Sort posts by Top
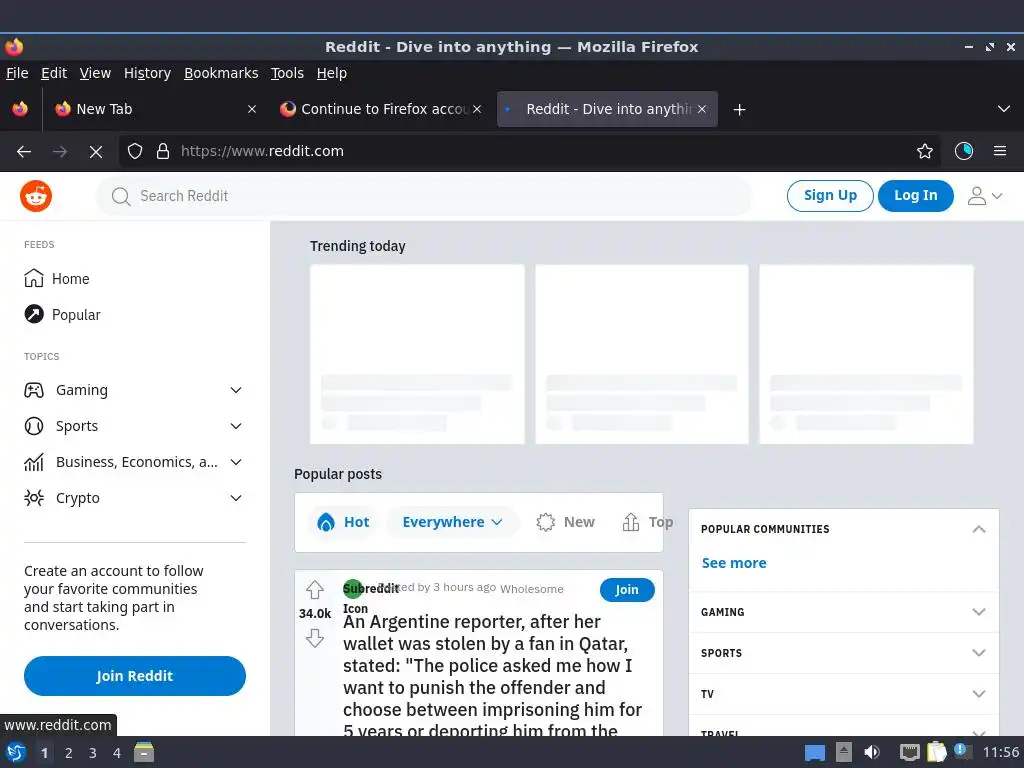This screenshot has width=1024, height=768. [x=647, y=522]
